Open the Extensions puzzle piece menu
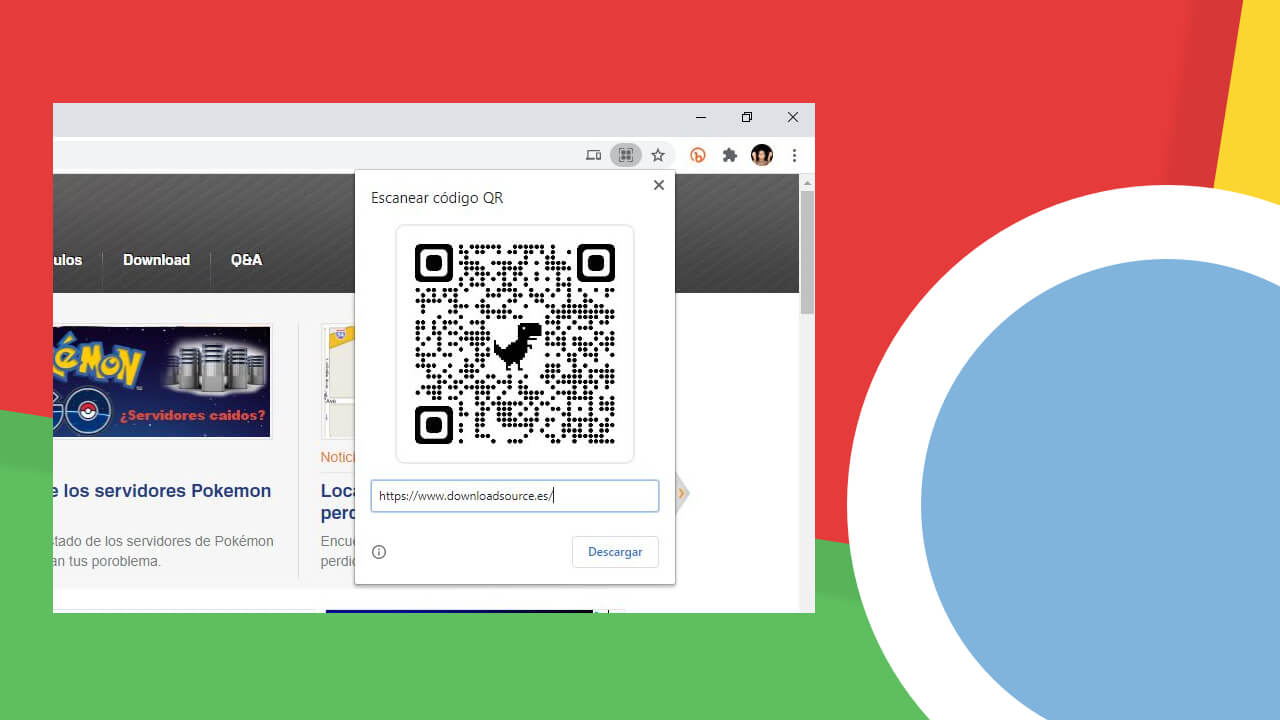 pos(730,155)
